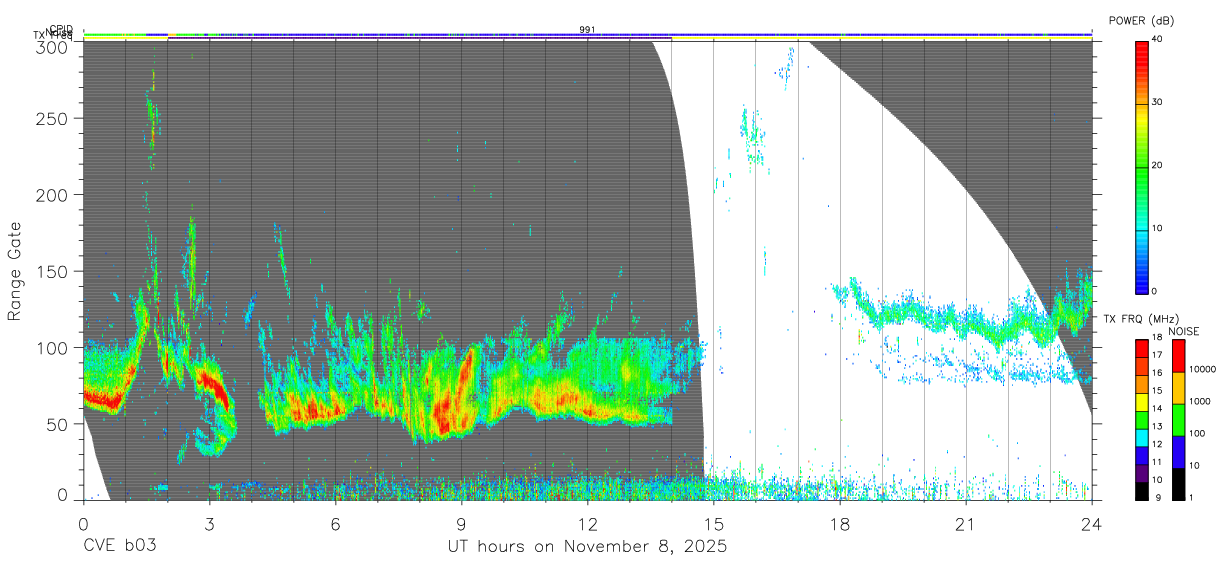1228x567 pixels.
Task: Click the 150 tick on the Range Gate axis
Action: (53, 271)
